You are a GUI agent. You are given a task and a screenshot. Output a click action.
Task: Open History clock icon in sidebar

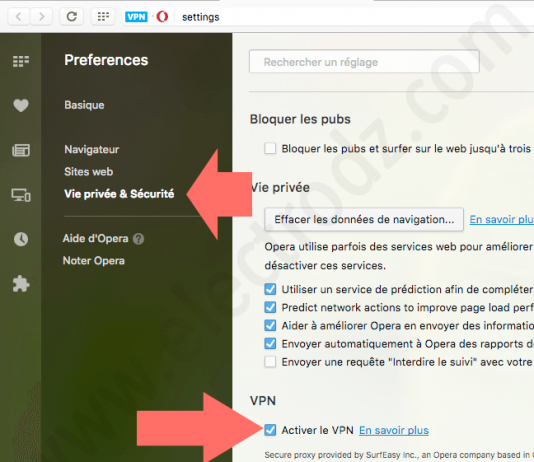click(21, 239)
